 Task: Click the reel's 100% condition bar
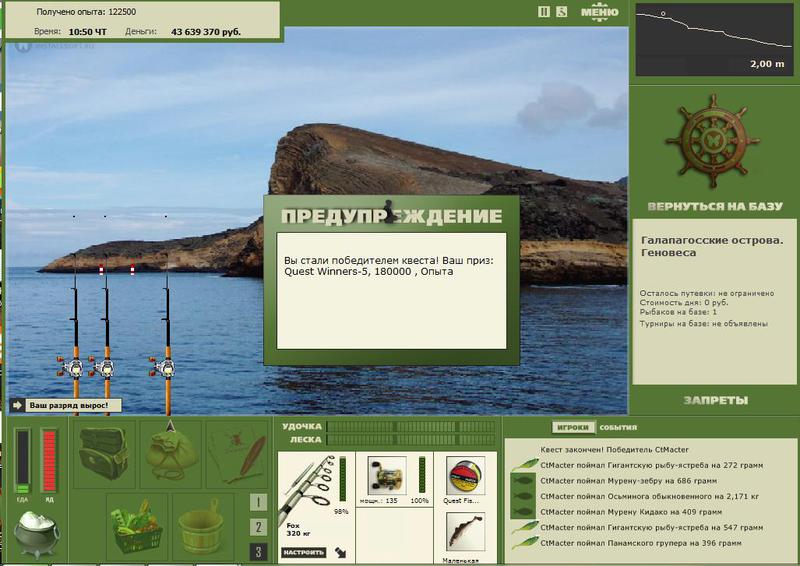click(422, 475)
